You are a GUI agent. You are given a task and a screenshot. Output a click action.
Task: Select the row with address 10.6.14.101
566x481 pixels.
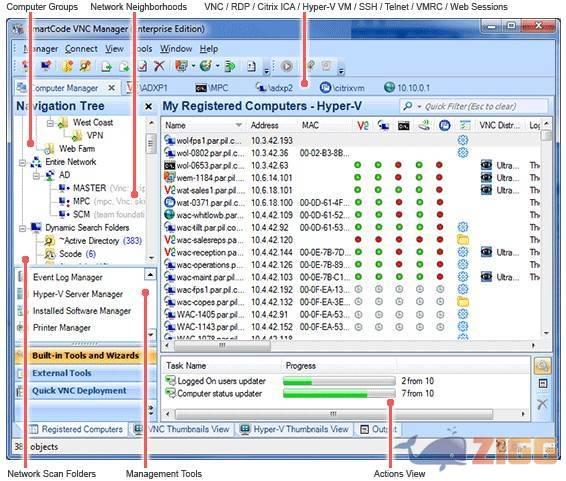(x=352, y=178)
